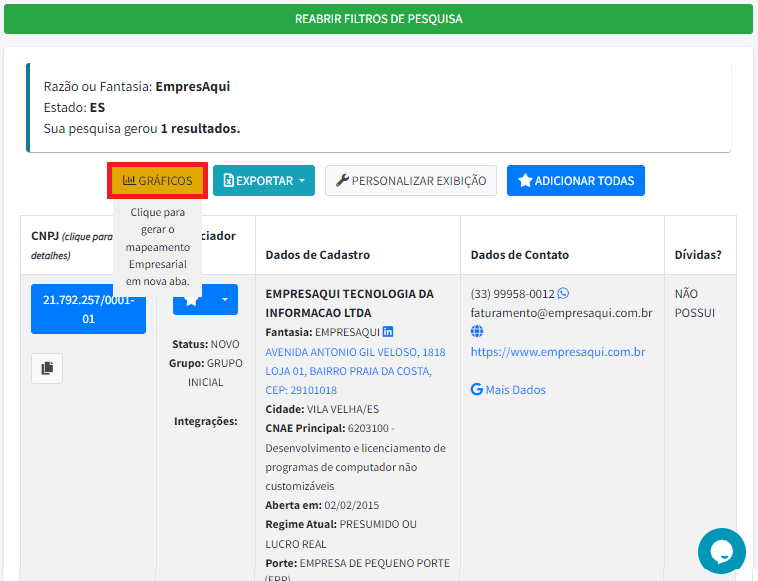The image size is (758, 581).
Task: Open details for CNPJ 21.792.257/0001-01
Action: point(88,309)
